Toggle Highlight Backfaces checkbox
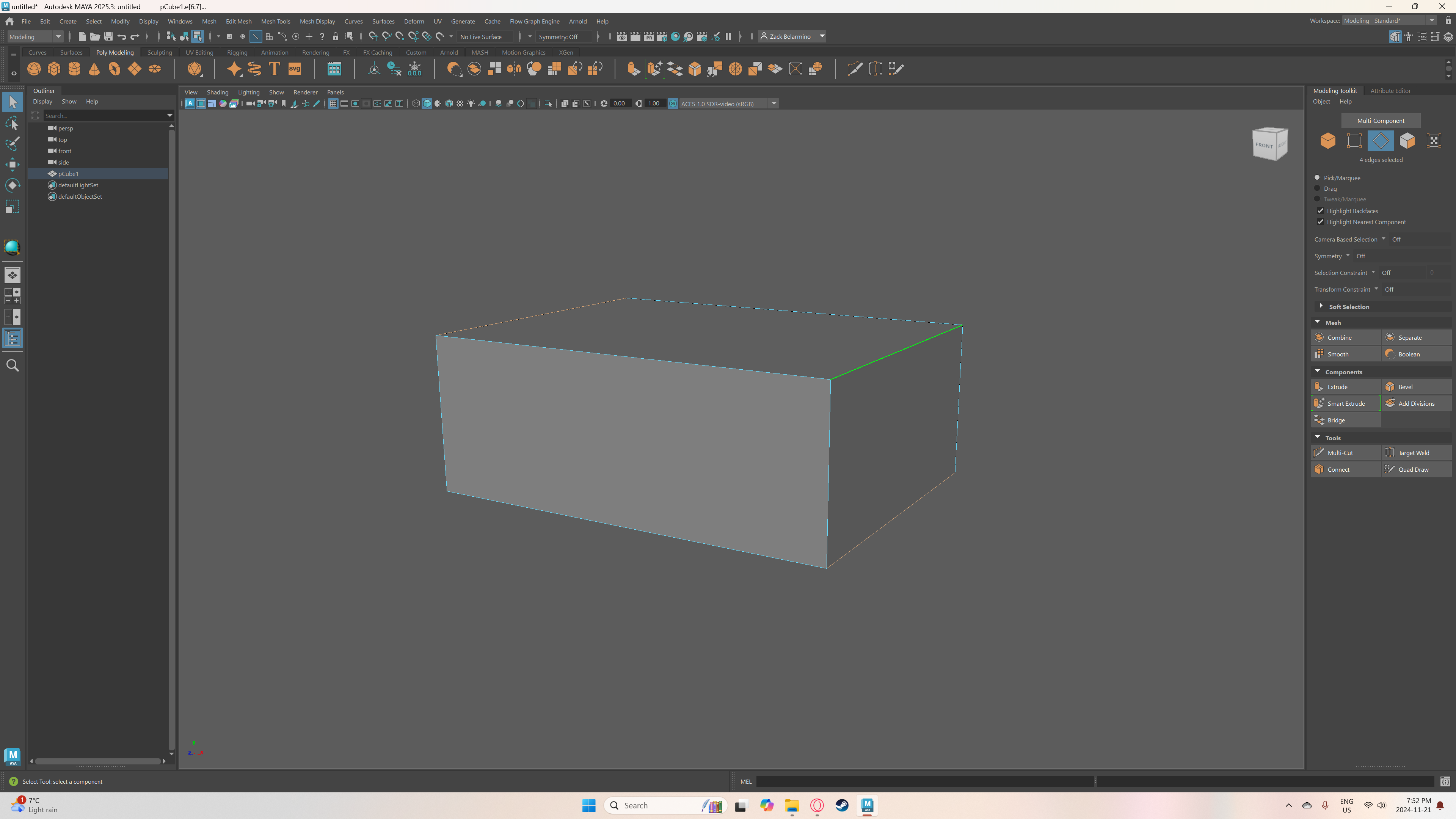This screenshot has width=1456, height=819. pyautogui.click(x=1320, y=211)
